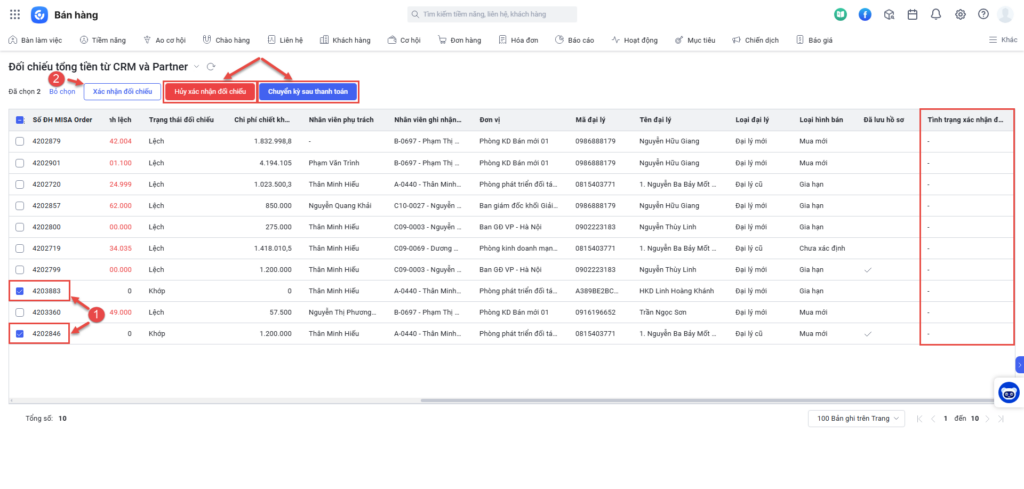Viewport: 1024px width, 489px height.
Task: Click the help question mark icon
Action: click(x=983, y=15)
